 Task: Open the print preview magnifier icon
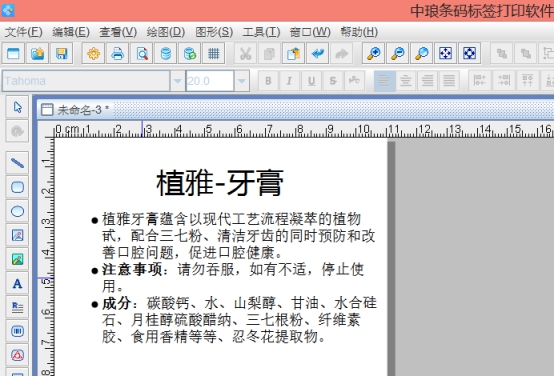pyautogui.click(x=142, y=54)
